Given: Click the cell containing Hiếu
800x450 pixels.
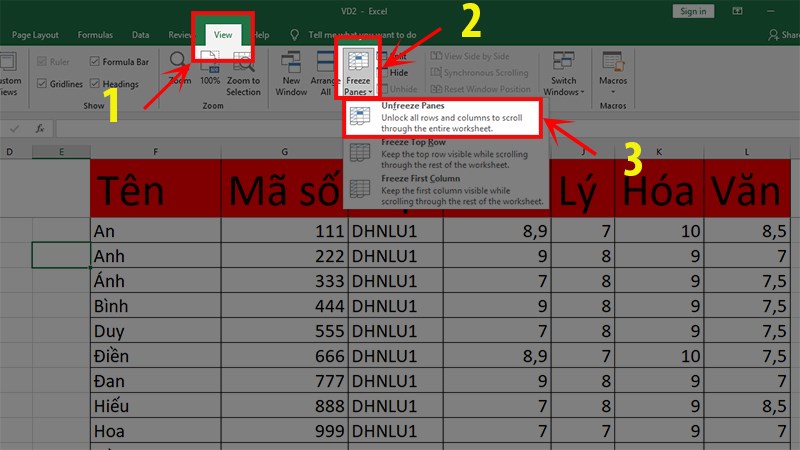Looking at the screenshot, I should click(156, 406).
